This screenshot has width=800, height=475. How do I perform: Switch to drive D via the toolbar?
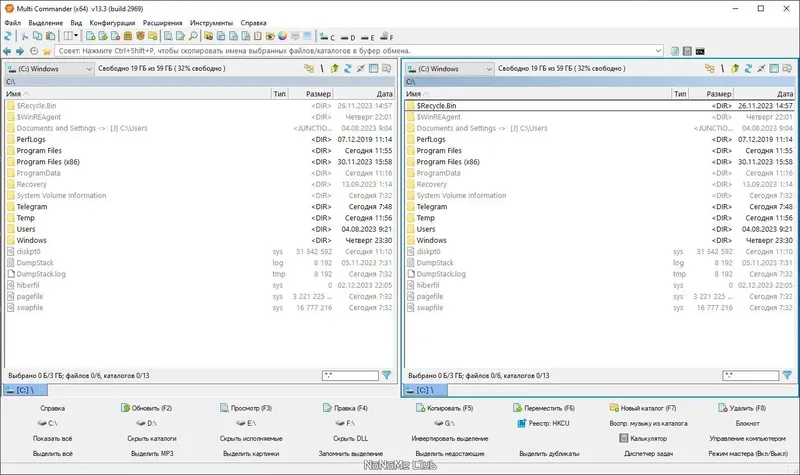click(347, 37)
